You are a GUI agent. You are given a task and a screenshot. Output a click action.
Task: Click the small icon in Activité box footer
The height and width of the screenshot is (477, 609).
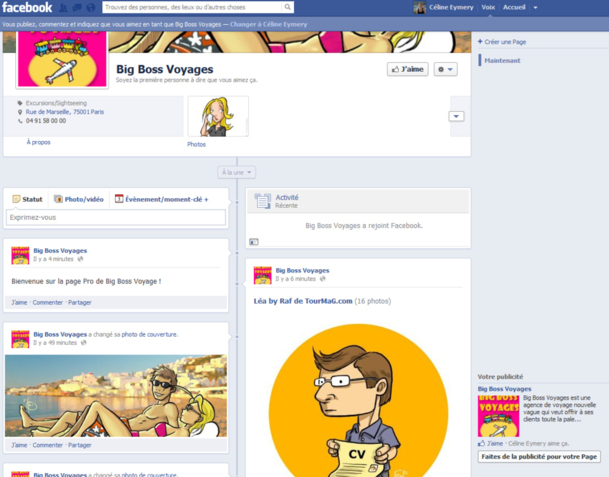pos(254,241)
